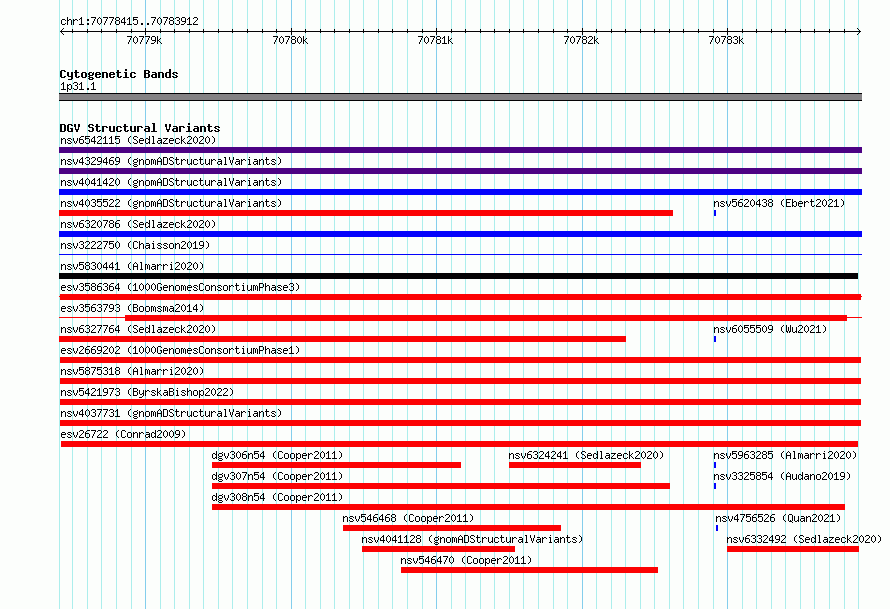Click the nsv5830441 (Almarri2020) label
Screen dimensions: 890x609
132,266
